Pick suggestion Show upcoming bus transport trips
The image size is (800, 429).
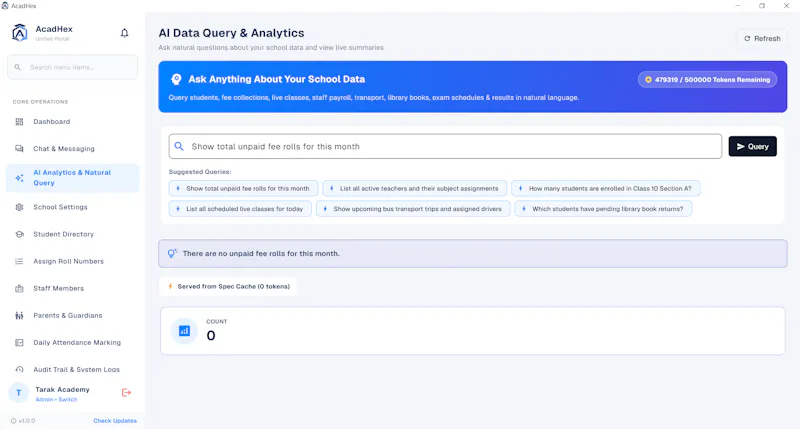[413, 209]
